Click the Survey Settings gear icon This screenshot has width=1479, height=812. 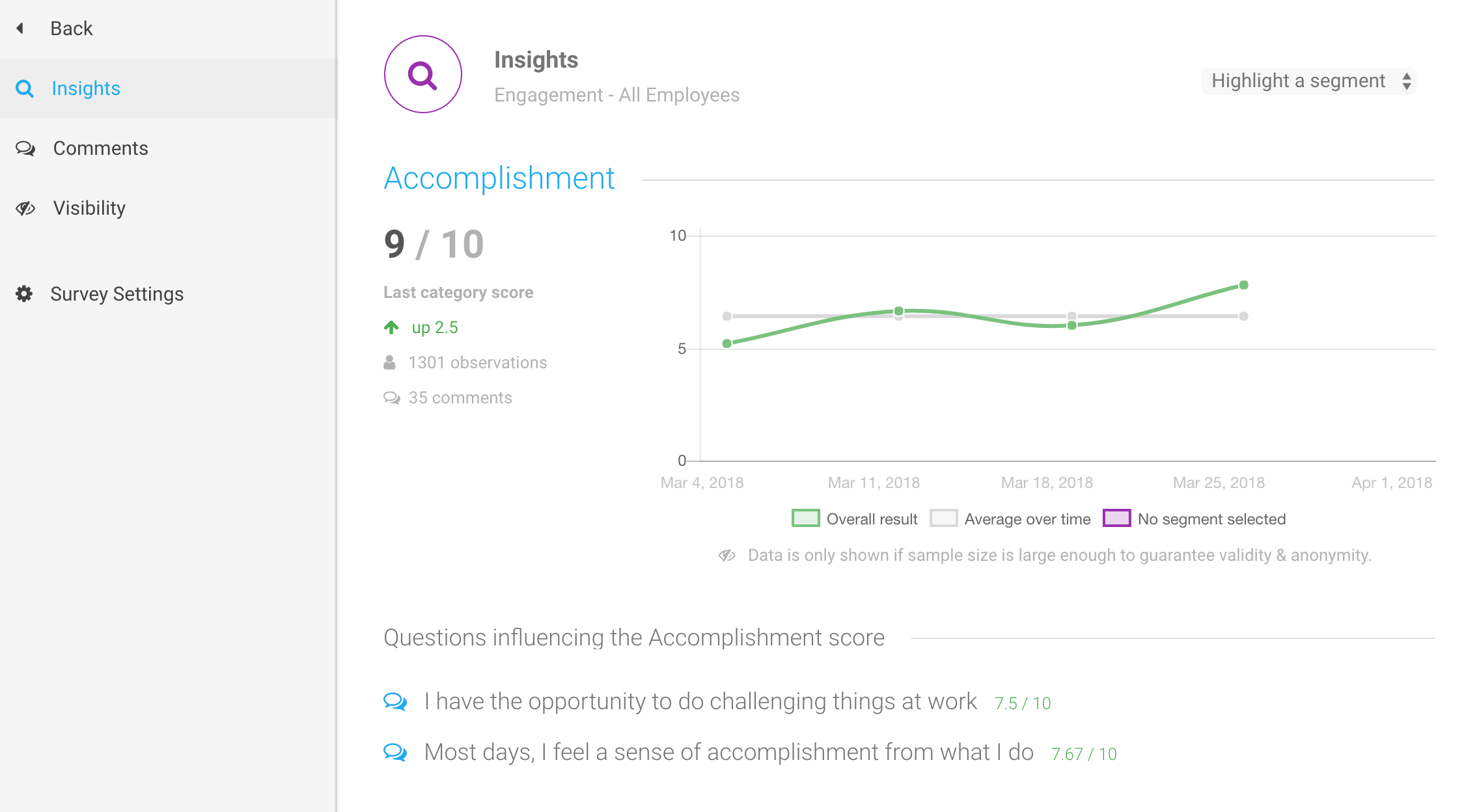click(x=24, y=293)
